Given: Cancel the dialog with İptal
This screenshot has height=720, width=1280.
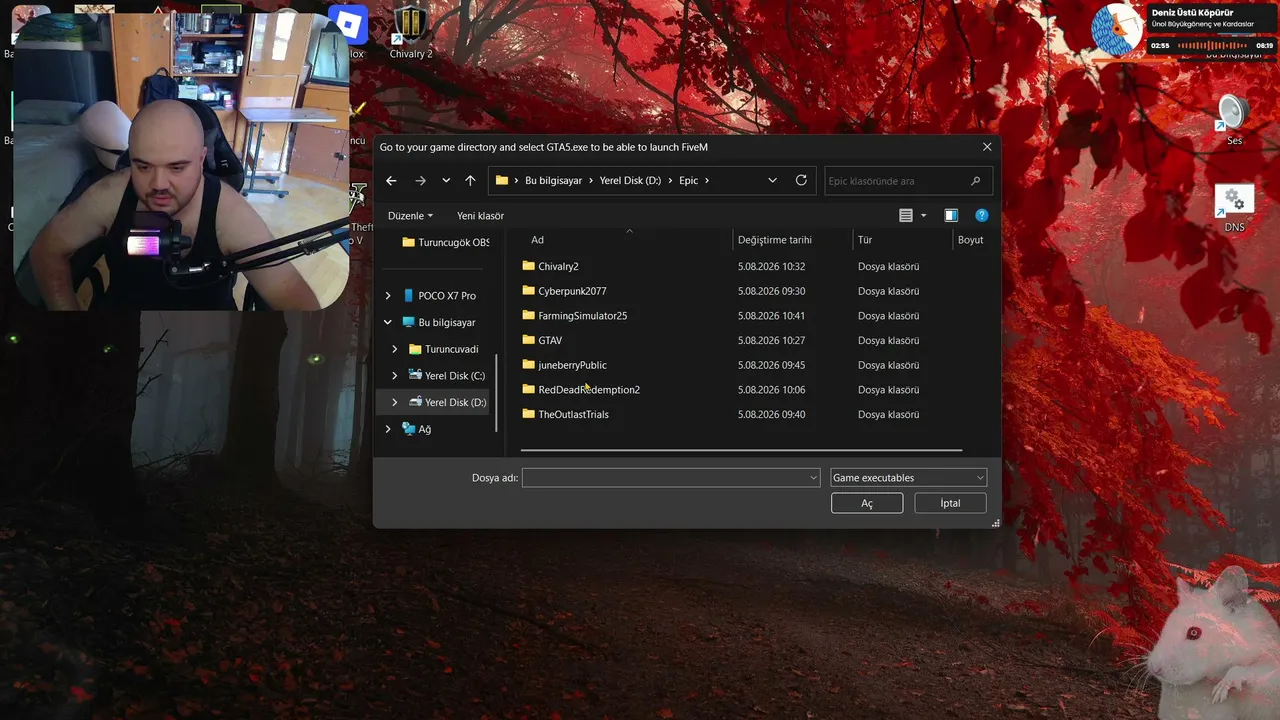Looking at the screenshot, I should (950, 503).
